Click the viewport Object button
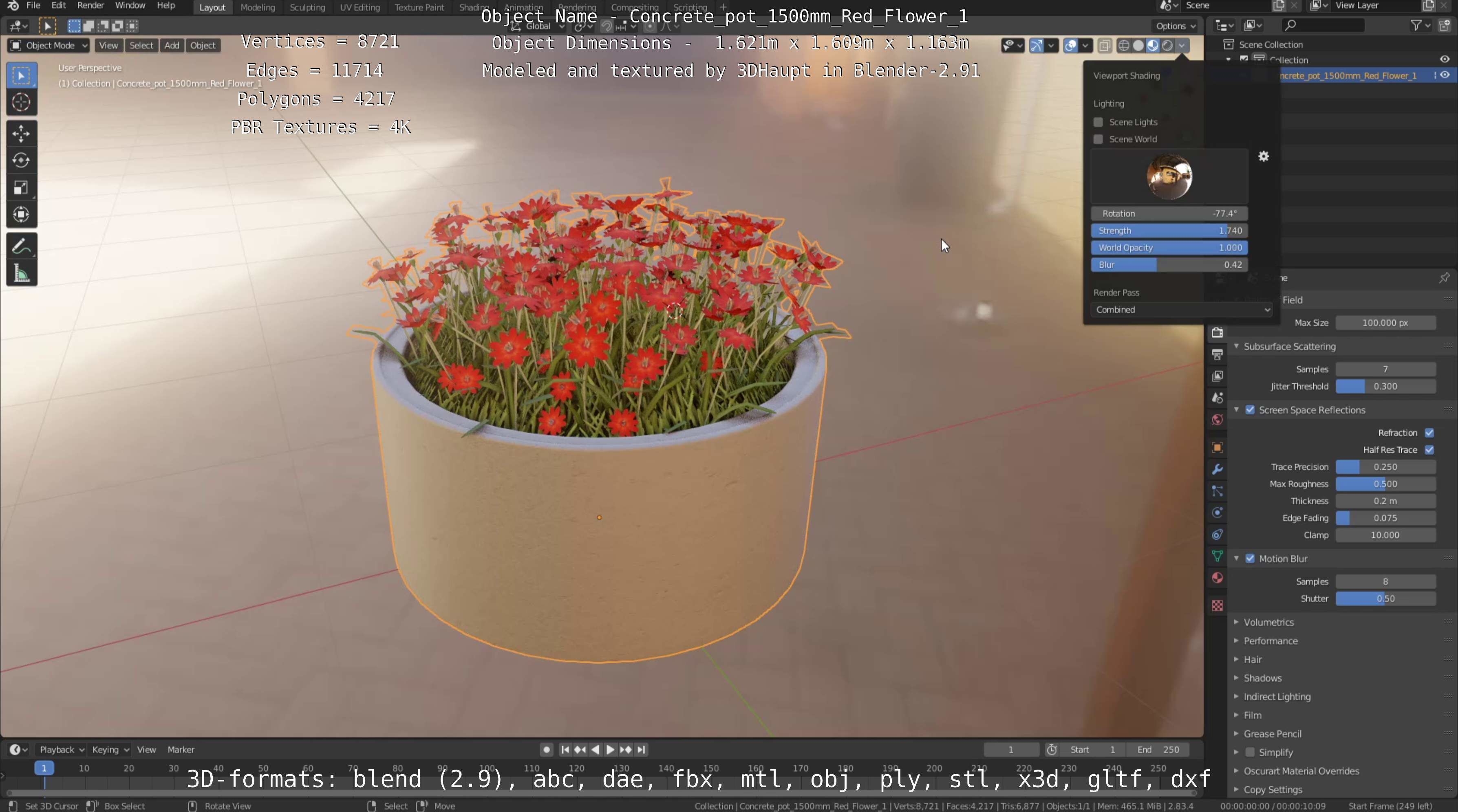 click(x=203, y=45)
